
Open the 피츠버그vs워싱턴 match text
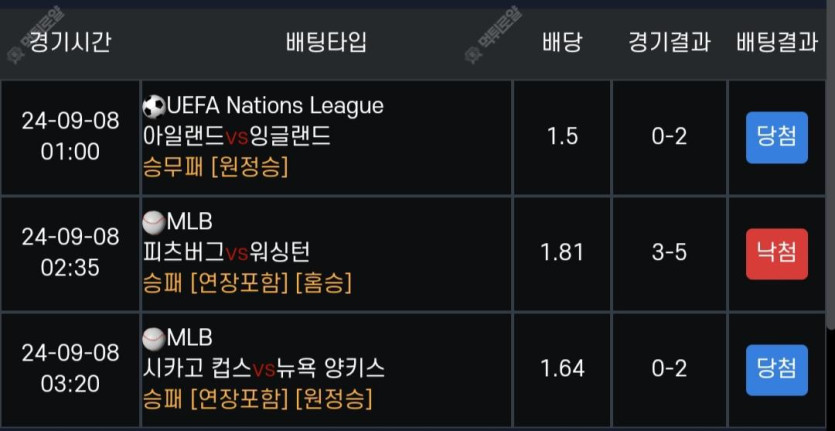(x=226, y=253)
